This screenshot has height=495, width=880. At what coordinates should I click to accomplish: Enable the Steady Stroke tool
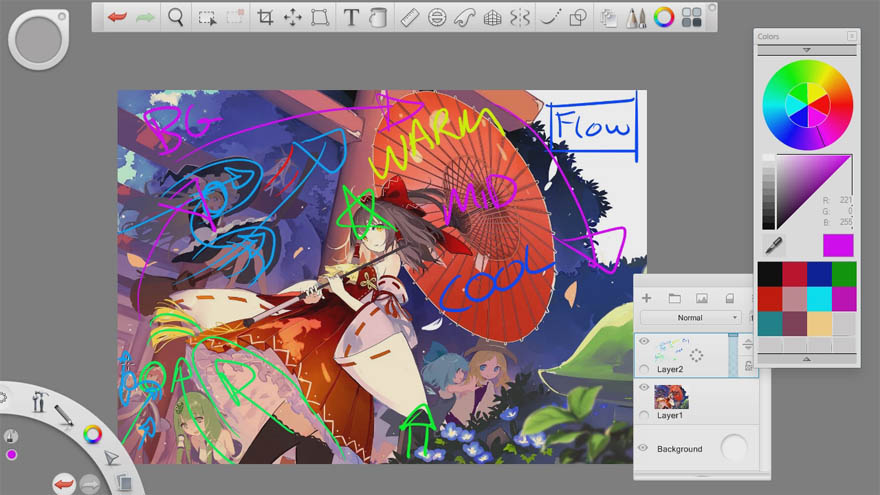(x=551, y=18)
